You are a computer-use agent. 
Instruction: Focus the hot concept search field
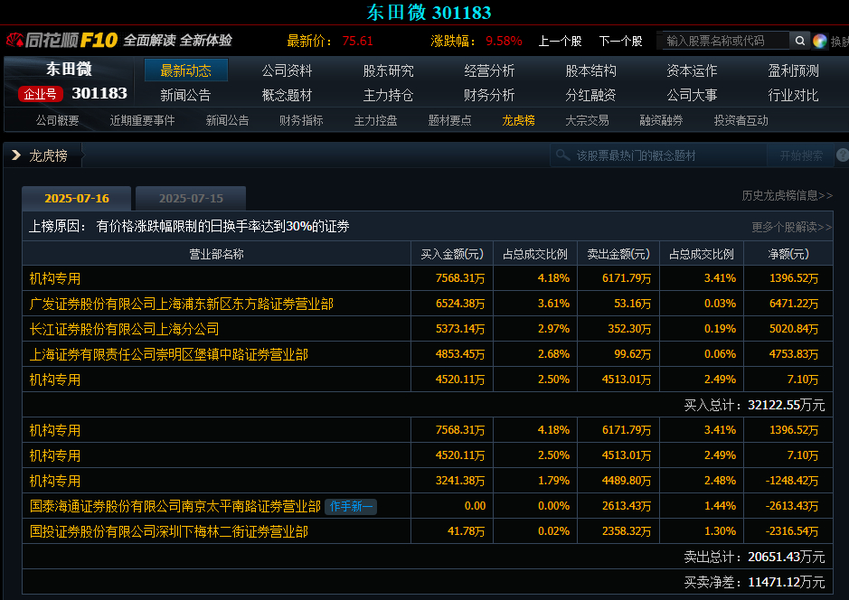click(659, 156)
